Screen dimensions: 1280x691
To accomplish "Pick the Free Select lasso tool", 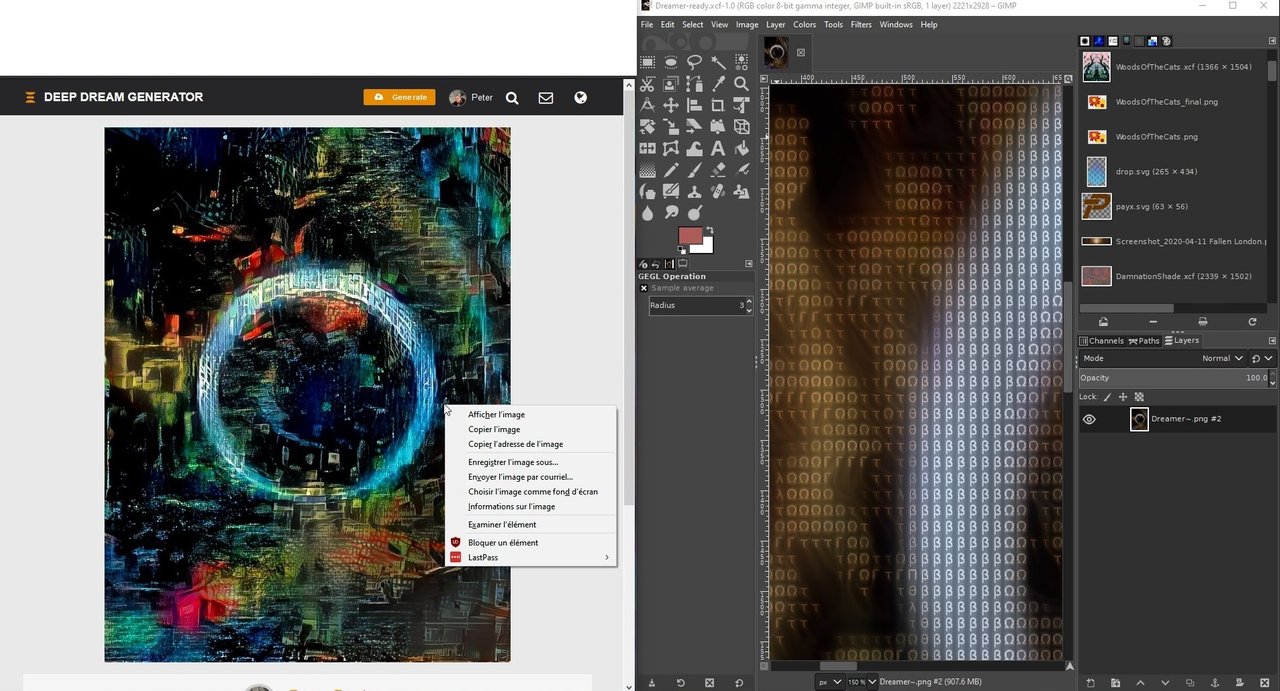I will click(694, 62).
